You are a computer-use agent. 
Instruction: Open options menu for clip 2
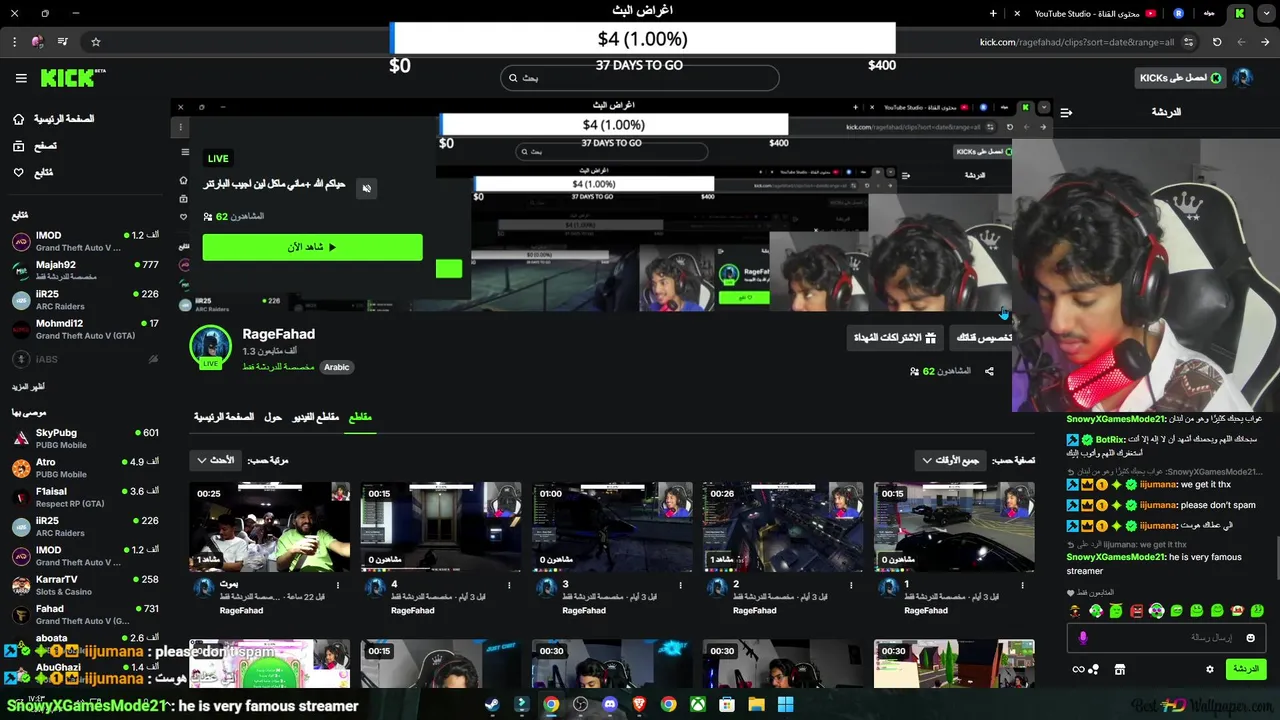852,585
